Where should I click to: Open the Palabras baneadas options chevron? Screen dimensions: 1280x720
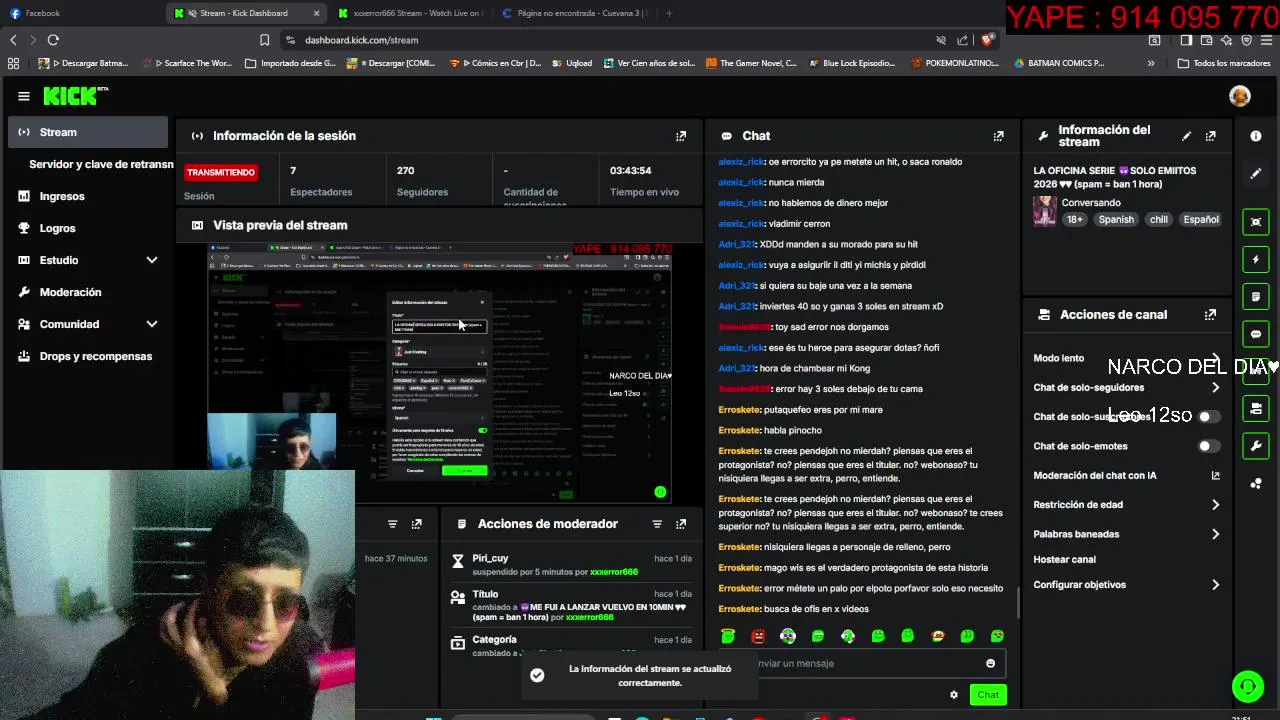coord(1216,534)
